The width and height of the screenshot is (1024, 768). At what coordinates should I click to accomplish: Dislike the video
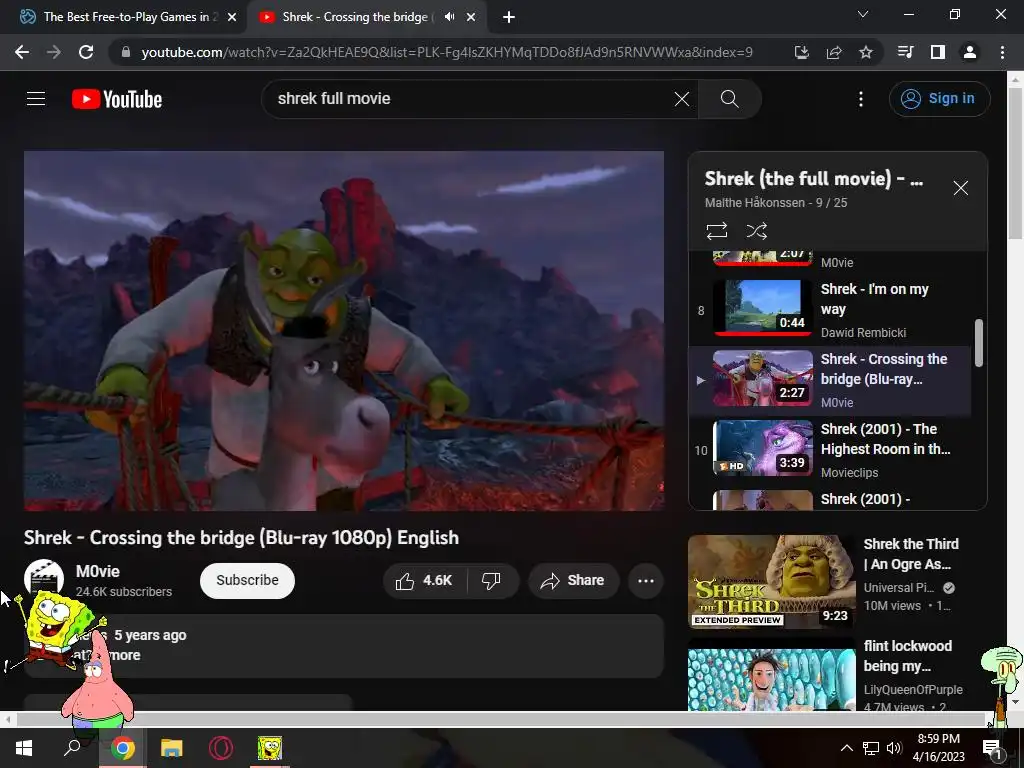491,581
